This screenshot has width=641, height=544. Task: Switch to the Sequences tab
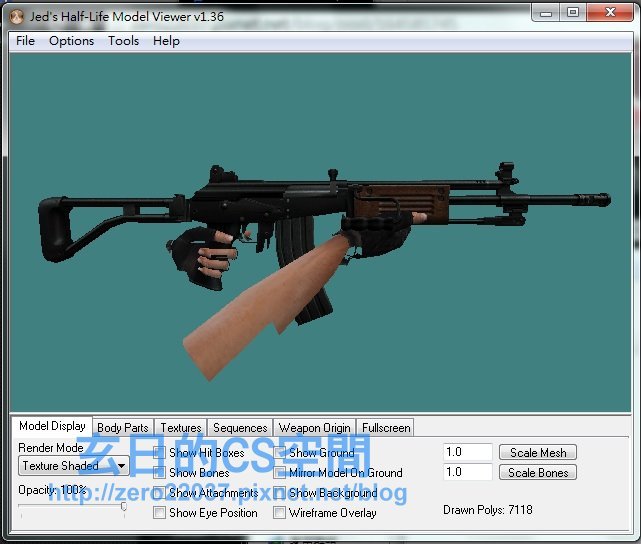point(240,428)
